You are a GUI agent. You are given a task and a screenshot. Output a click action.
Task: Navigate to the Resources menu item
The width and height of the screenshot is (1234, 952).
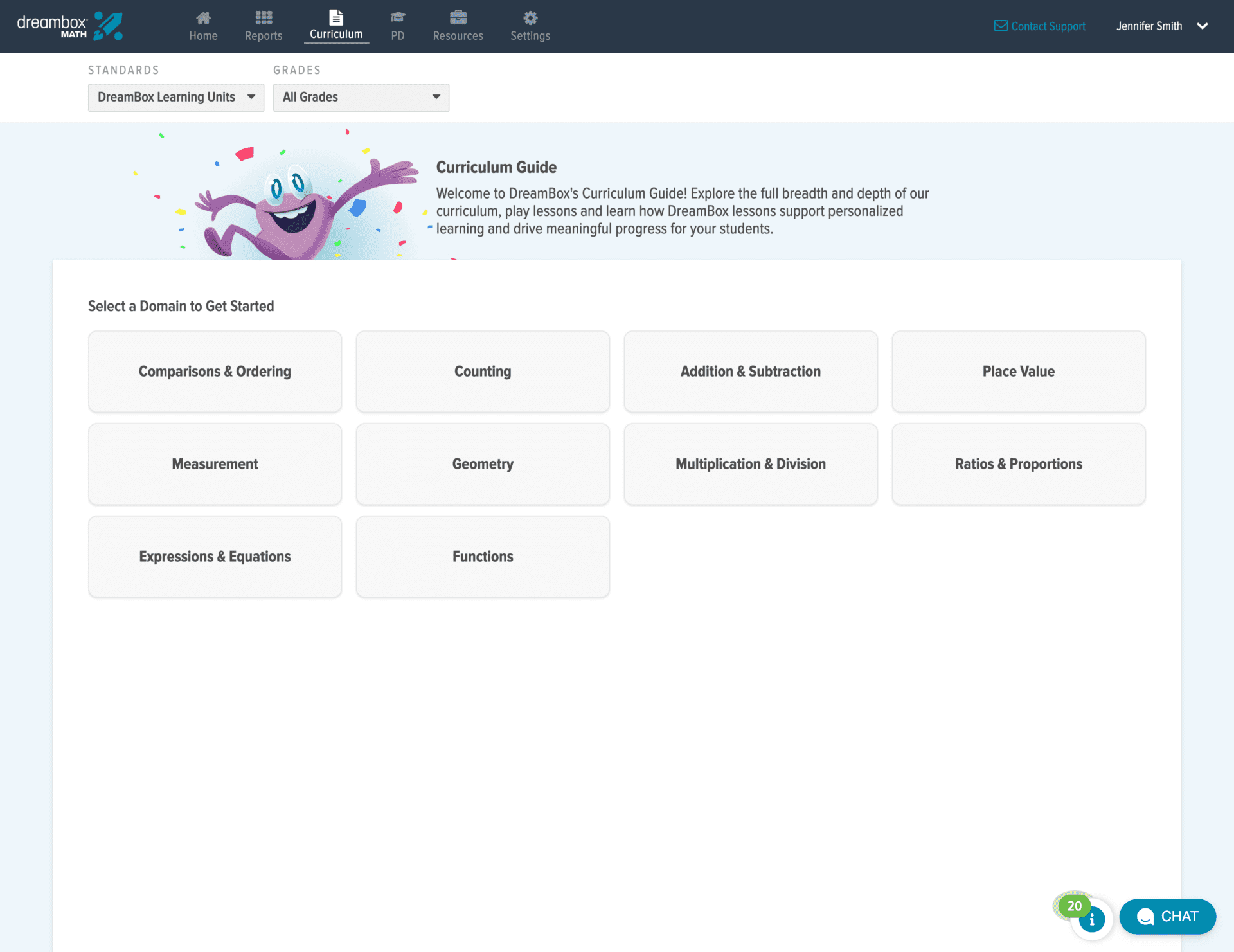458,26
